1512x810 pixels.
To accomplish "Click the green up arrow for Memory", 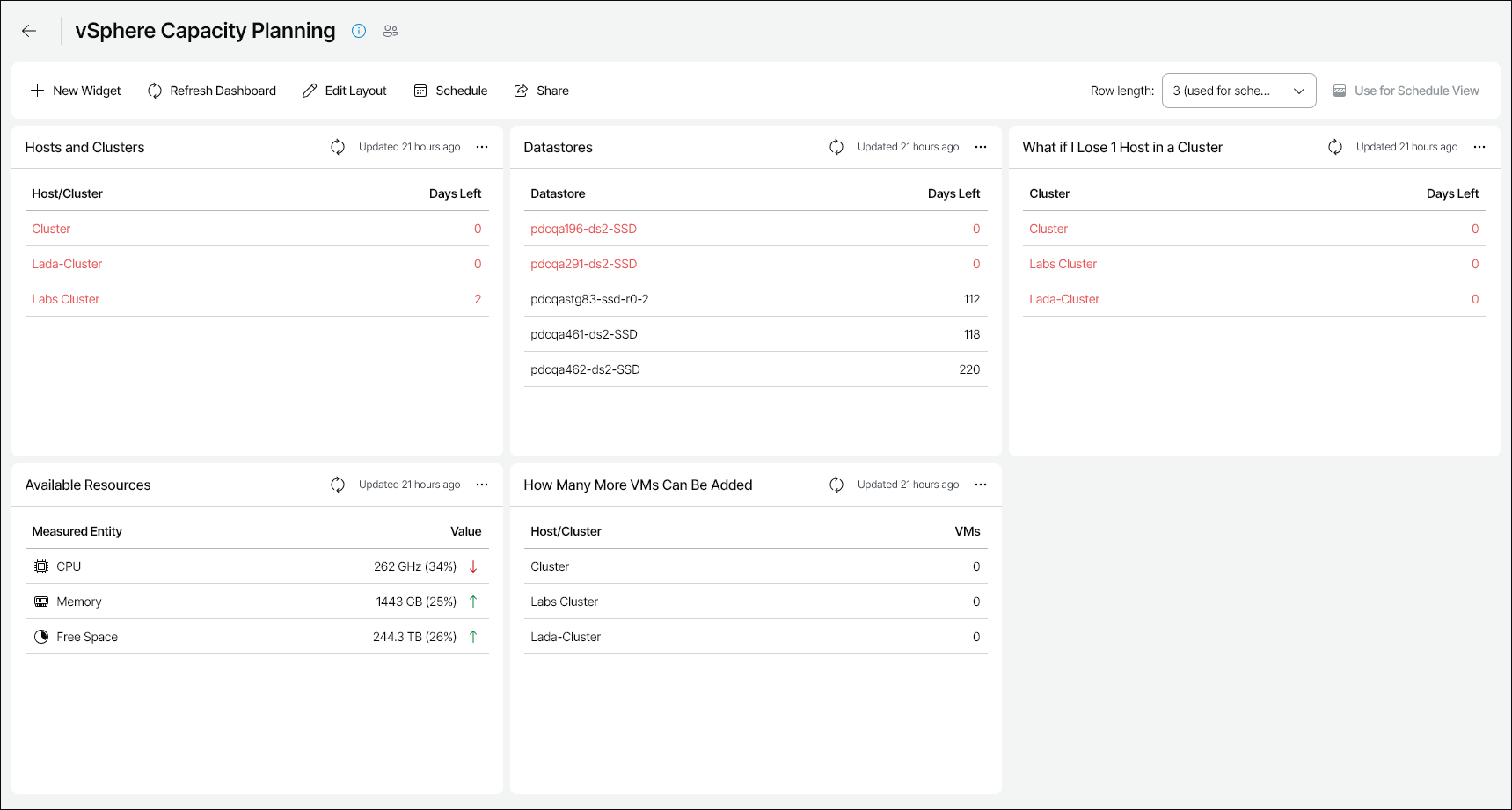I will tap(473, 602).
